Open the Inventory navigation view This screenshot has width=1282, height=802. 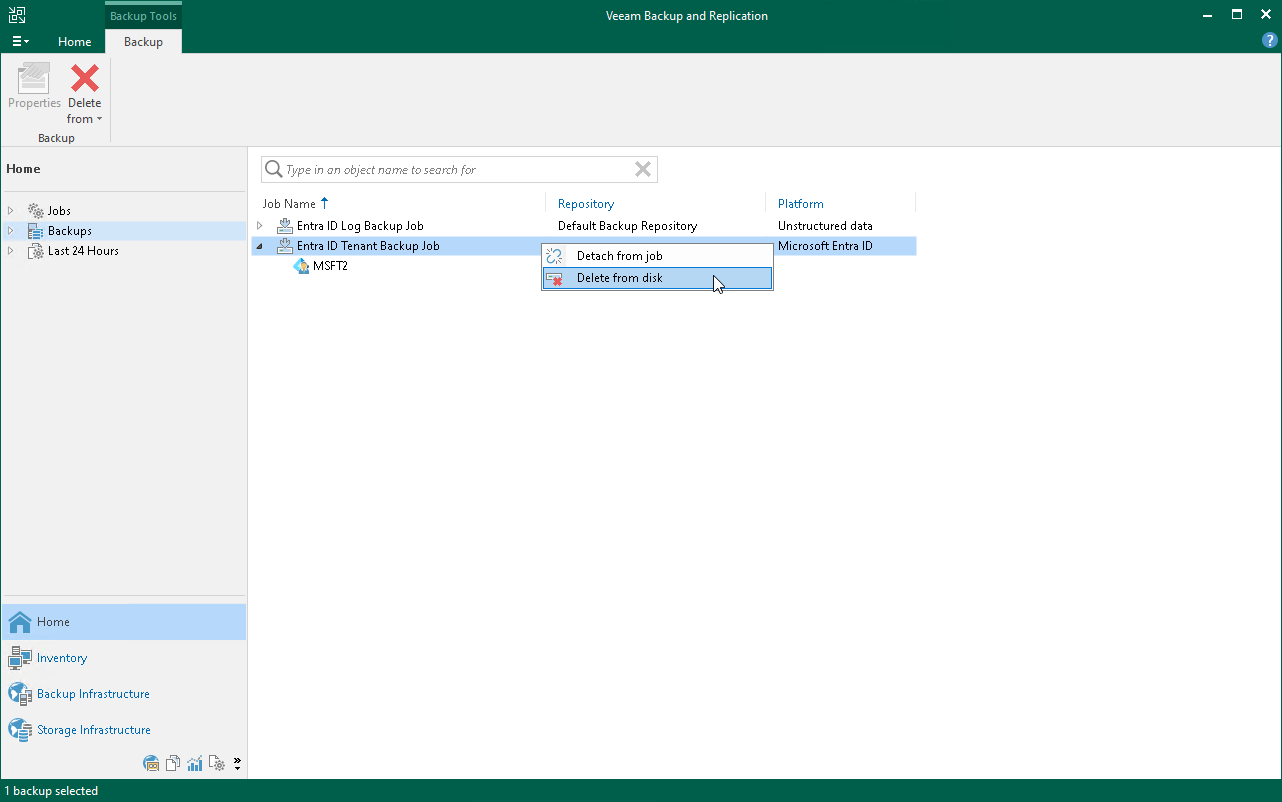(x=123, y=658)
